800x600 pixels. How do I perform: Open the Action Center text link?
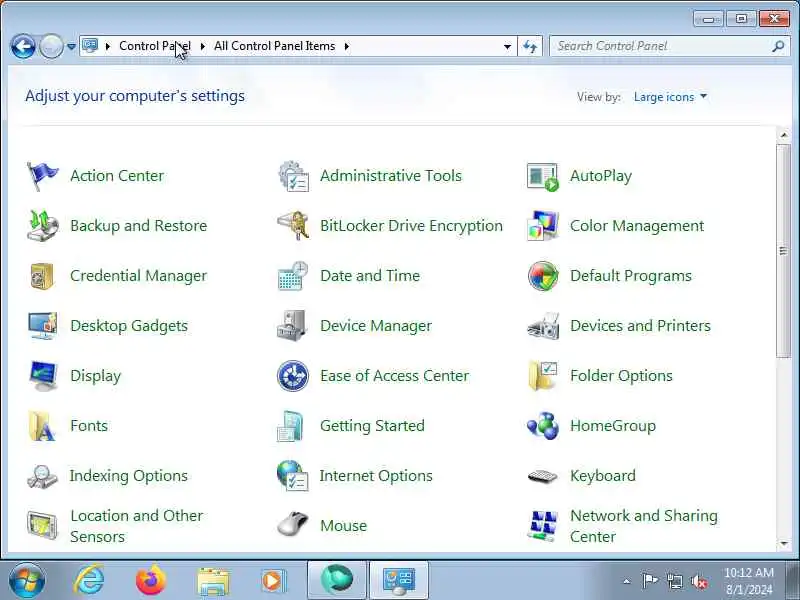pos(117,176)
